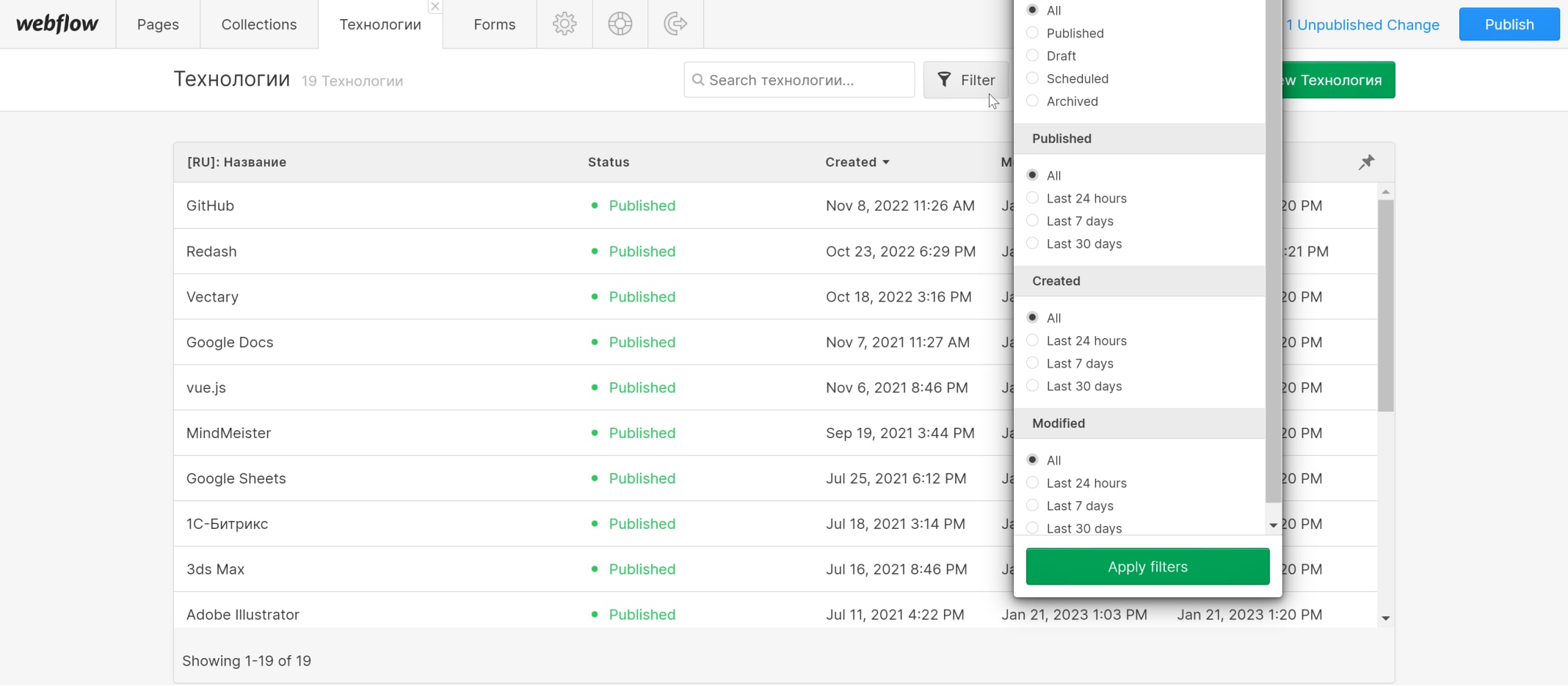Click the filter panel scrollbar down arrow
Image resolution: width=1568 pixels, height=686 pixels.
[1274, 525]
